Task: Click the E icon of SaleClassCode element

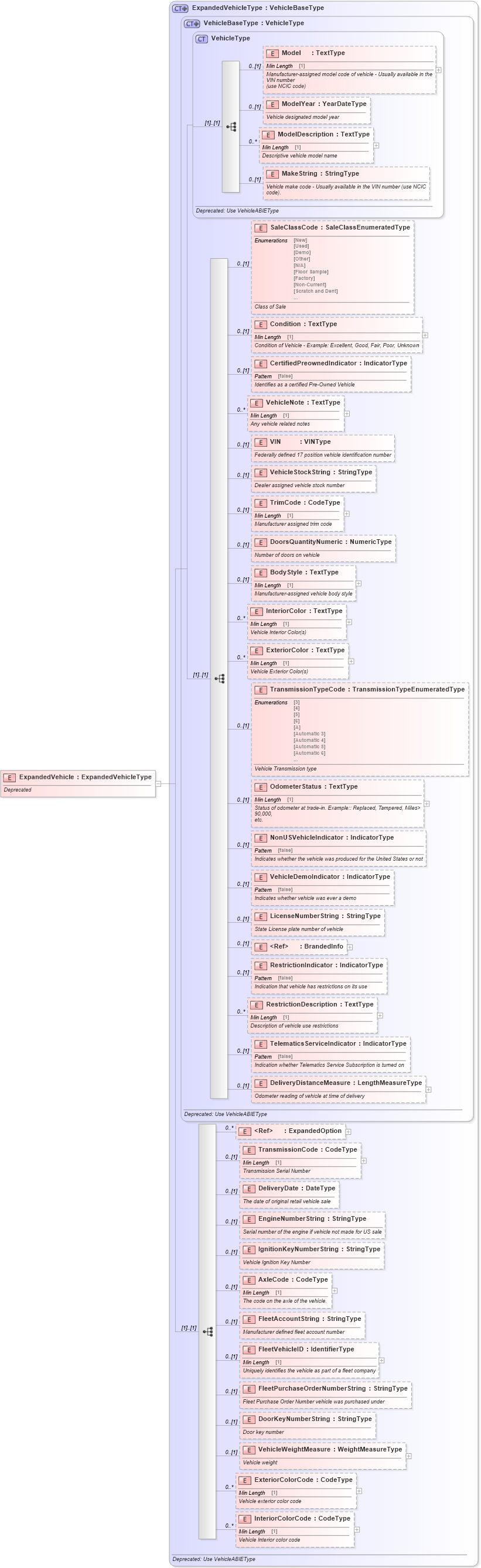Action: tap(261, 228)
